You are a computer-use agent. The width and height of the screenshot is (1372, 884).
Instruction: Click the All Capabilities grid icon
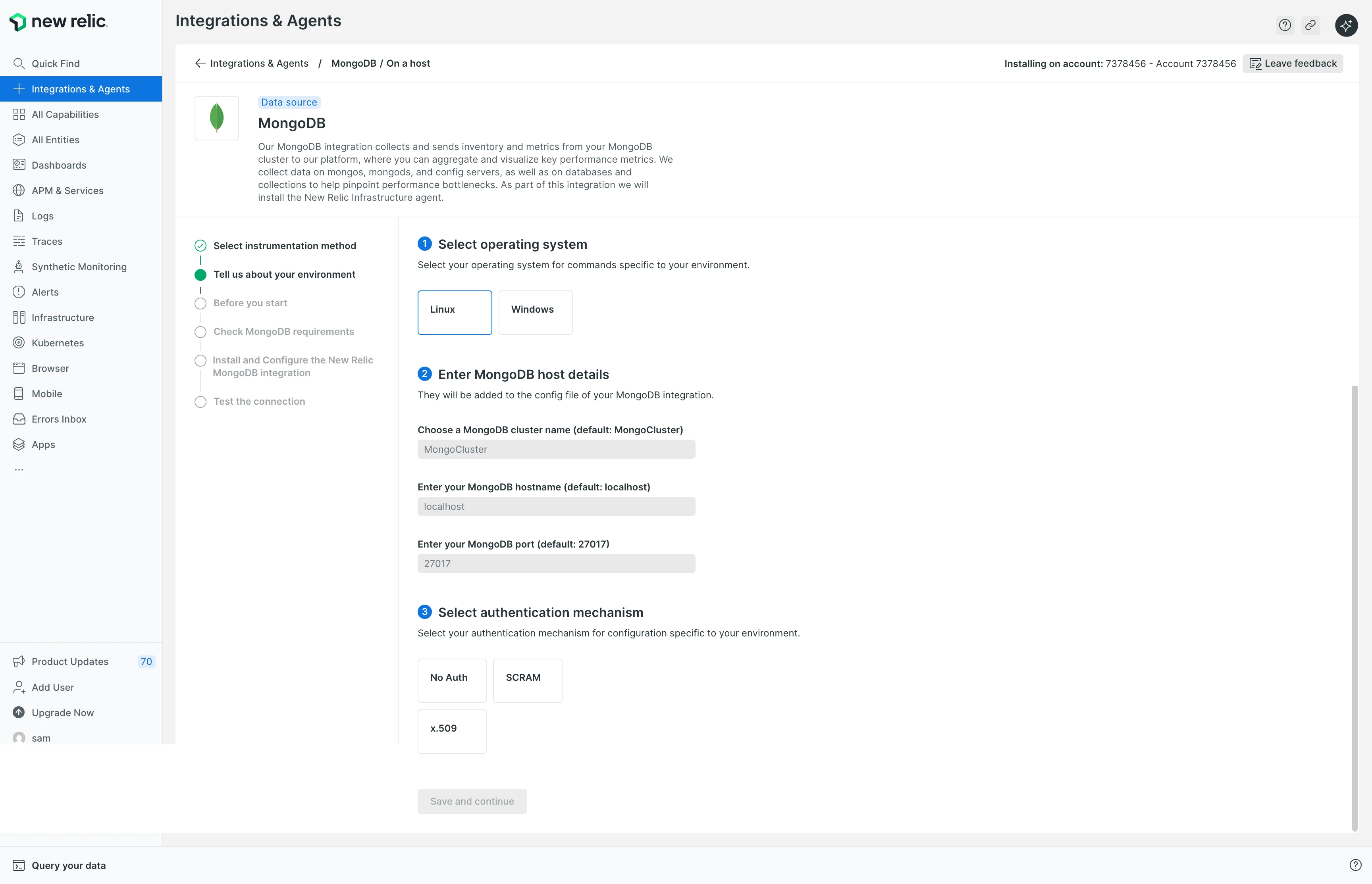tap(19, 114)
